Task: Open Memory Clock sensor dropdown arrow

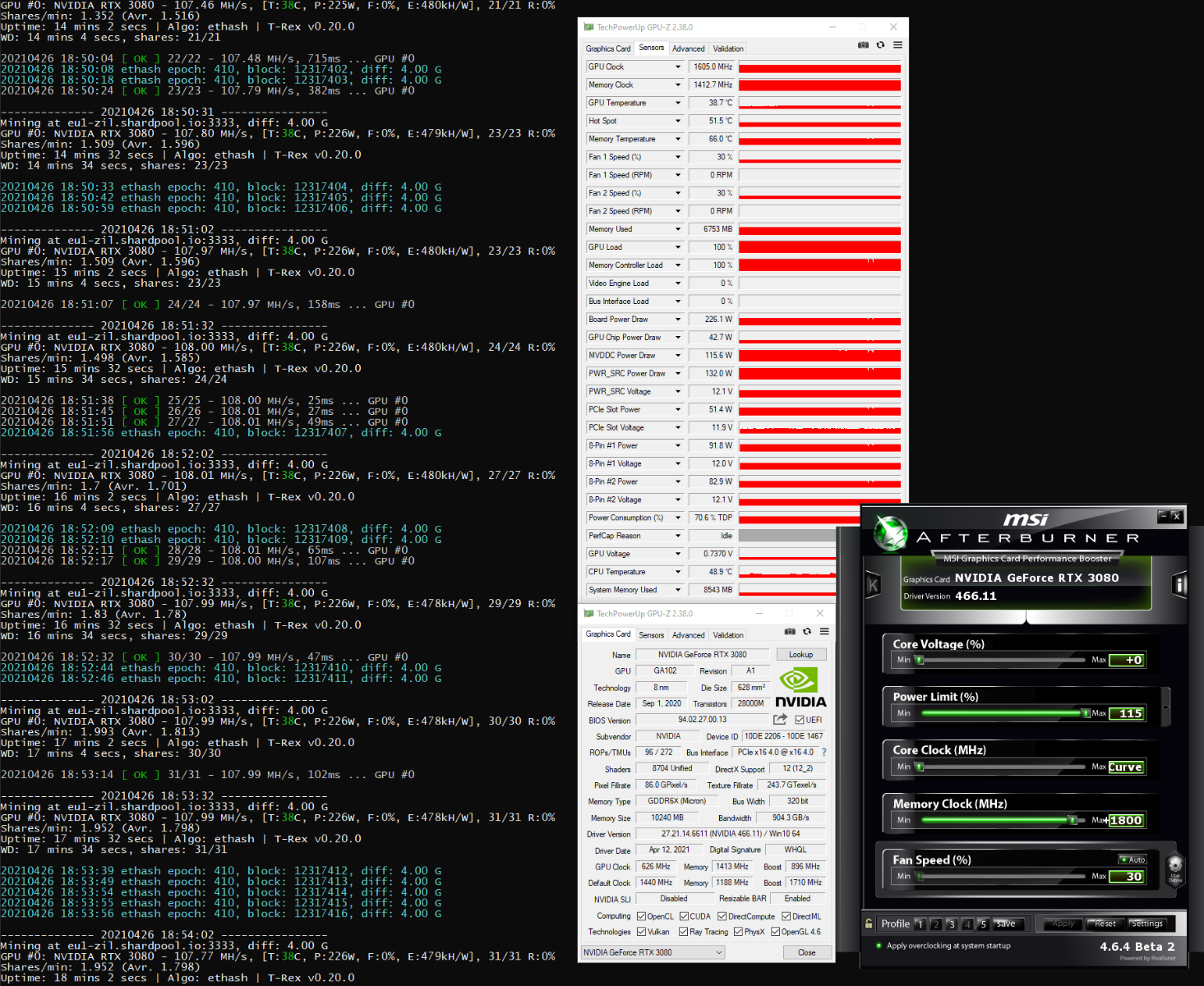Action: [678, 85]
